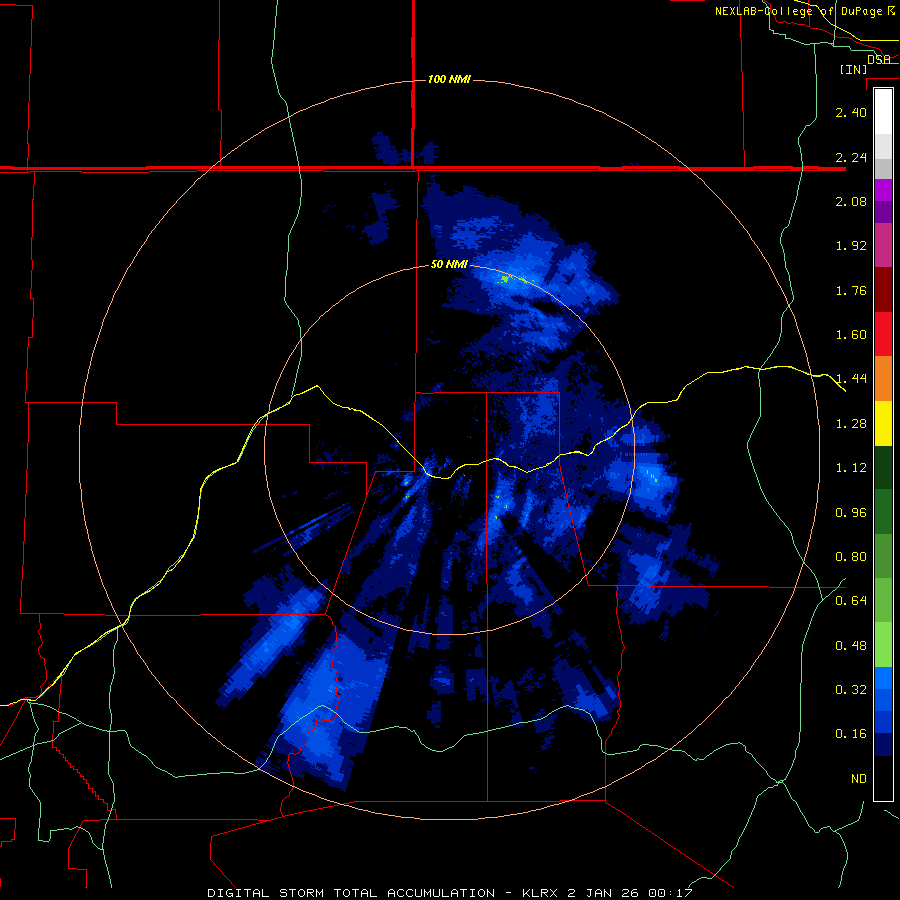Select the 1.12 legend value
900x900 pixels.
tap(851, 468)
